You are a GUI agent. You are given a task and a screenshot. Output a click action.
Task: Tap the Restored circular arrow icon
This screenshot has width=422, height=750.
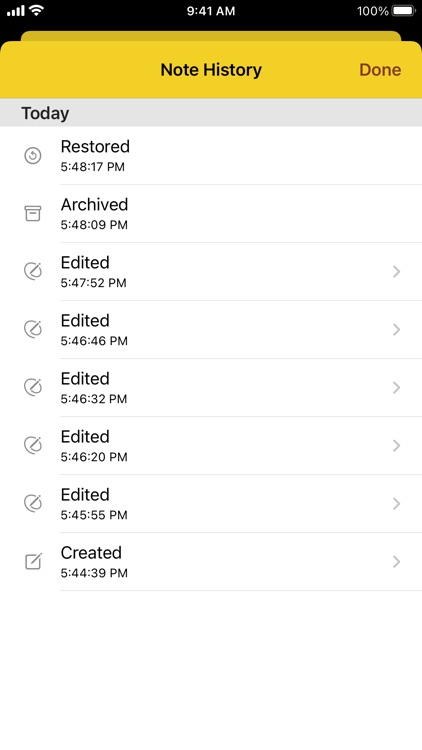tap(33, 156)
